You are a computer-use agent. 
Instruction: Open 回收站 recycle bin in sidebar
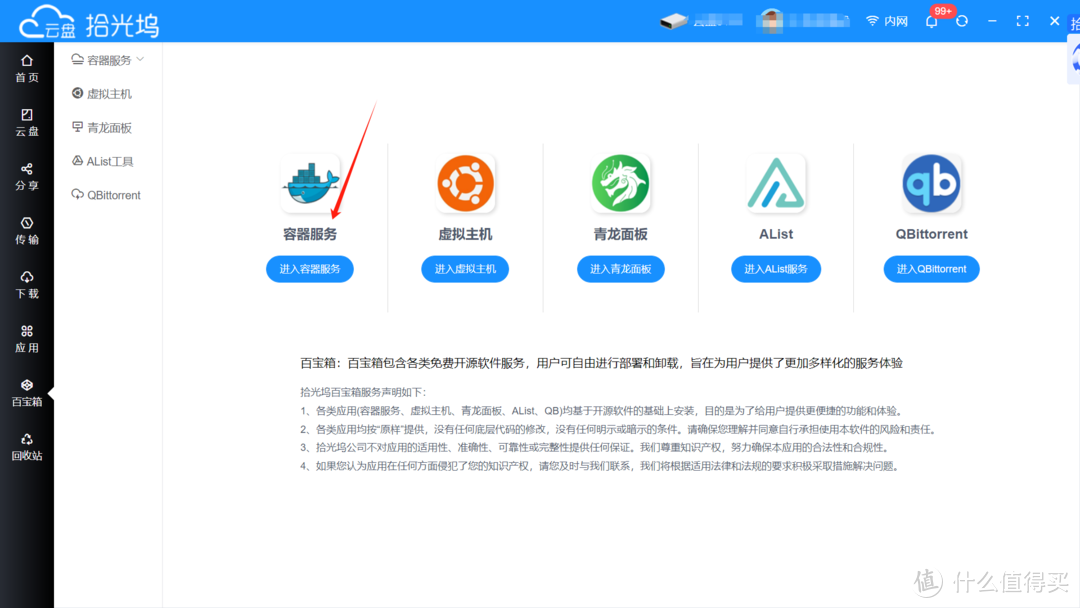(x=27, y=446)
